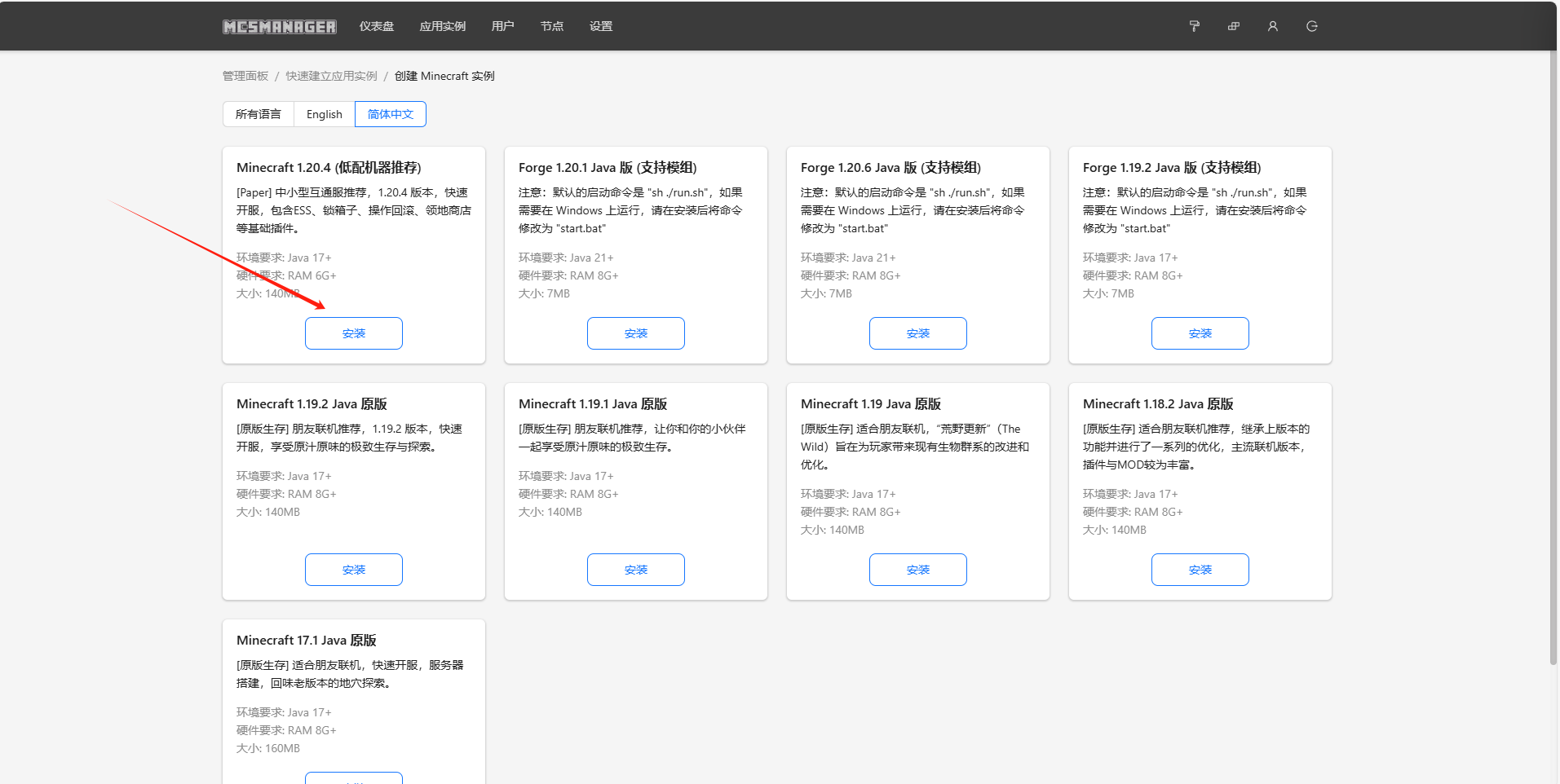Click the MCSManager logo
The image size is (1560, 784).
point(280,27)
